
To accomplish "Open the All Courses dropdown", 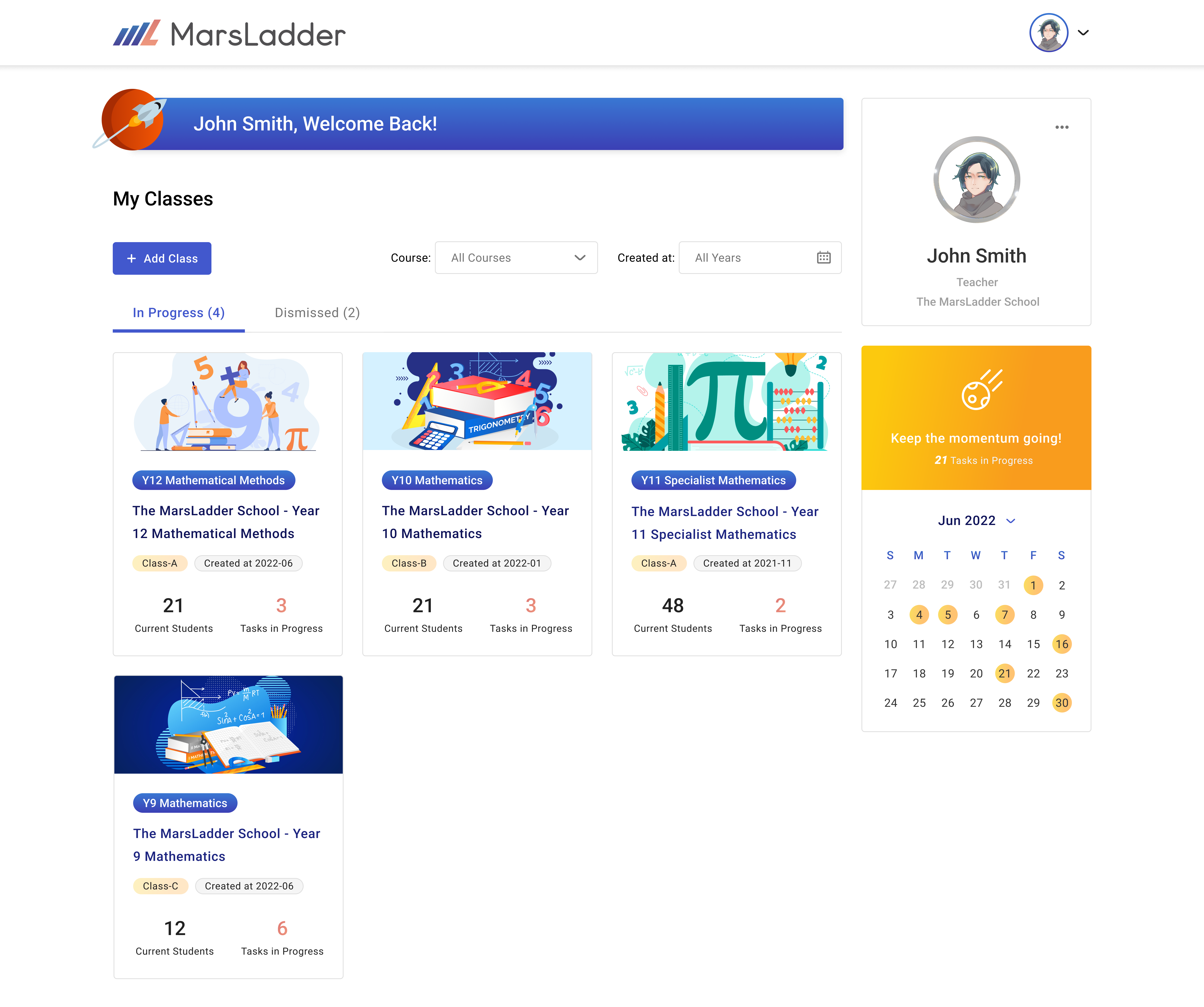I will point(516,257).
